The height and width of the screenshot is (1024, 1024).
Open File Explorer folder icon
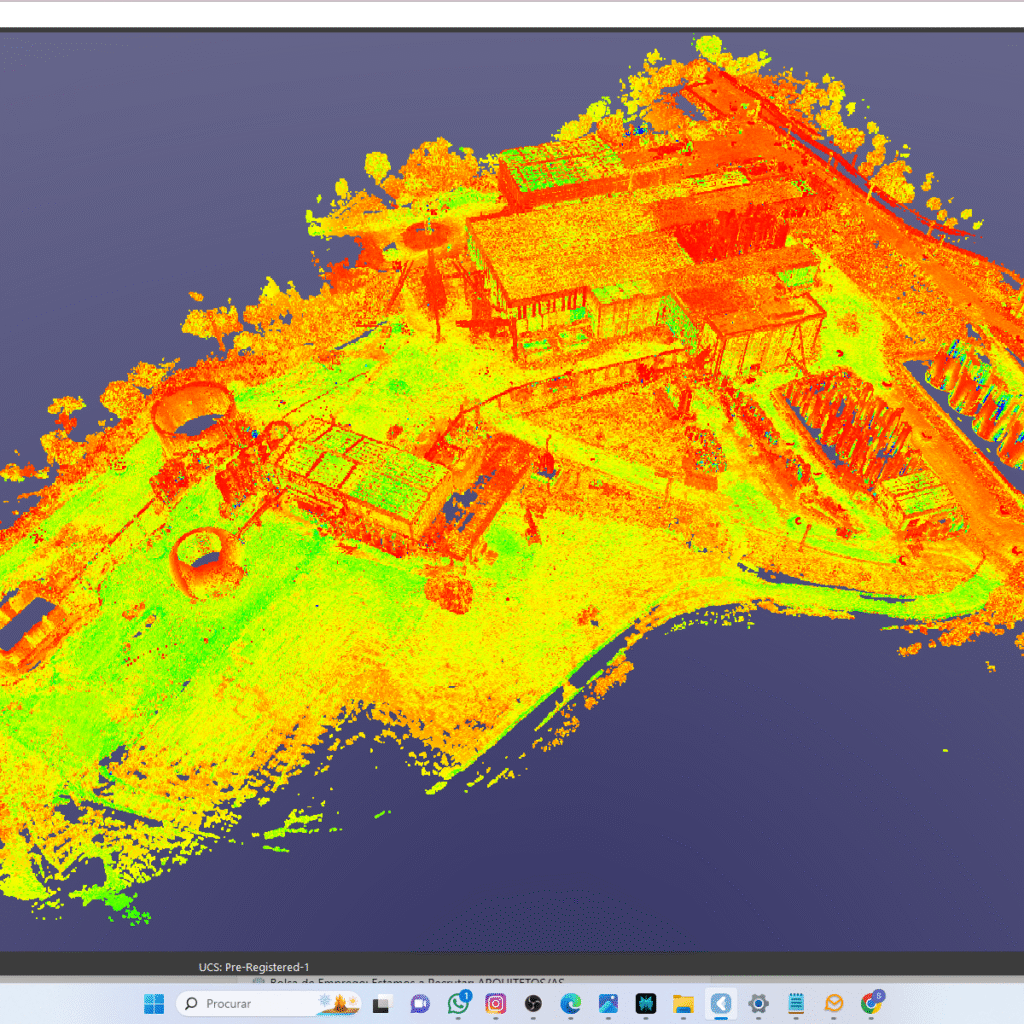683,1003
